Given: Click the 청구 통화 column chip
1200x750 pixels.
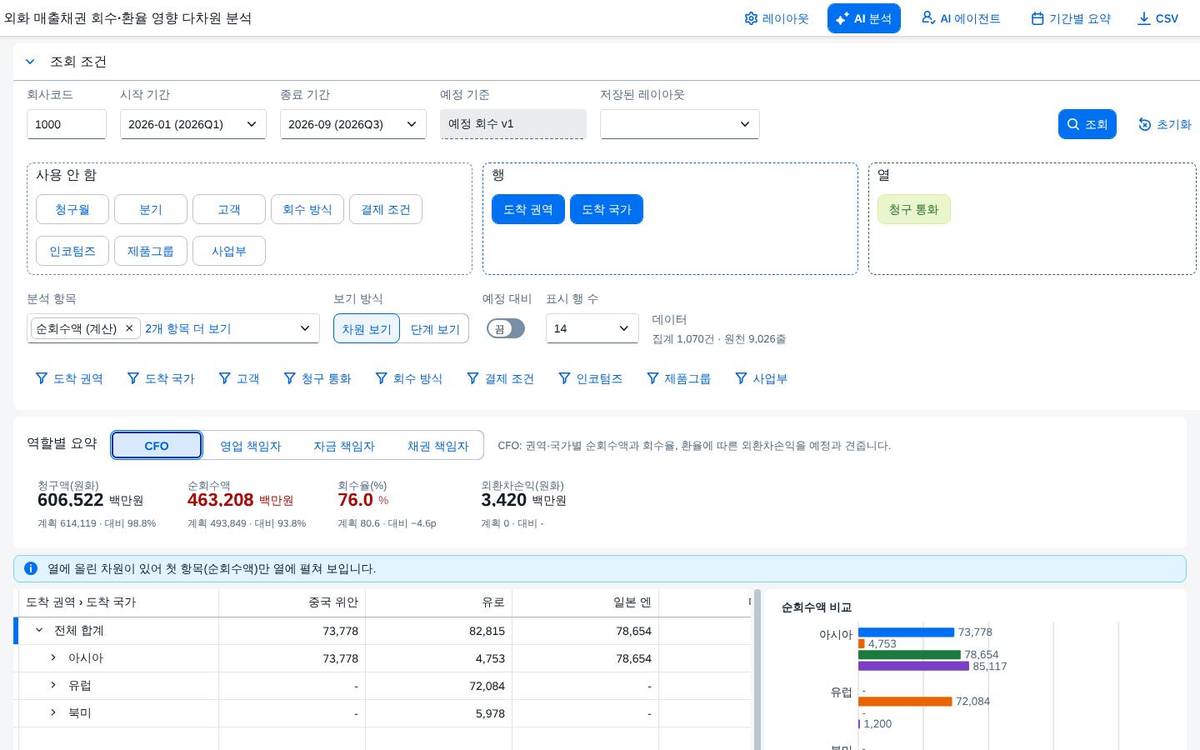Looking at the screenshot, I should [x=914, y=209].
